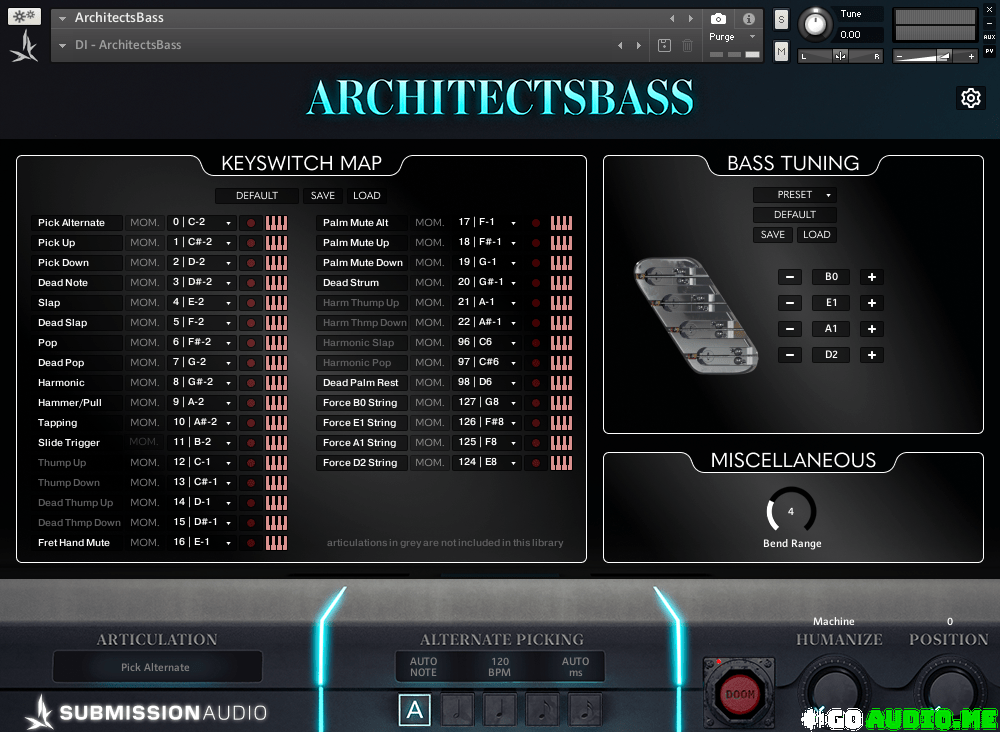
Task: Click the MIDI learn dot for Pick Up
Action: 251,243
